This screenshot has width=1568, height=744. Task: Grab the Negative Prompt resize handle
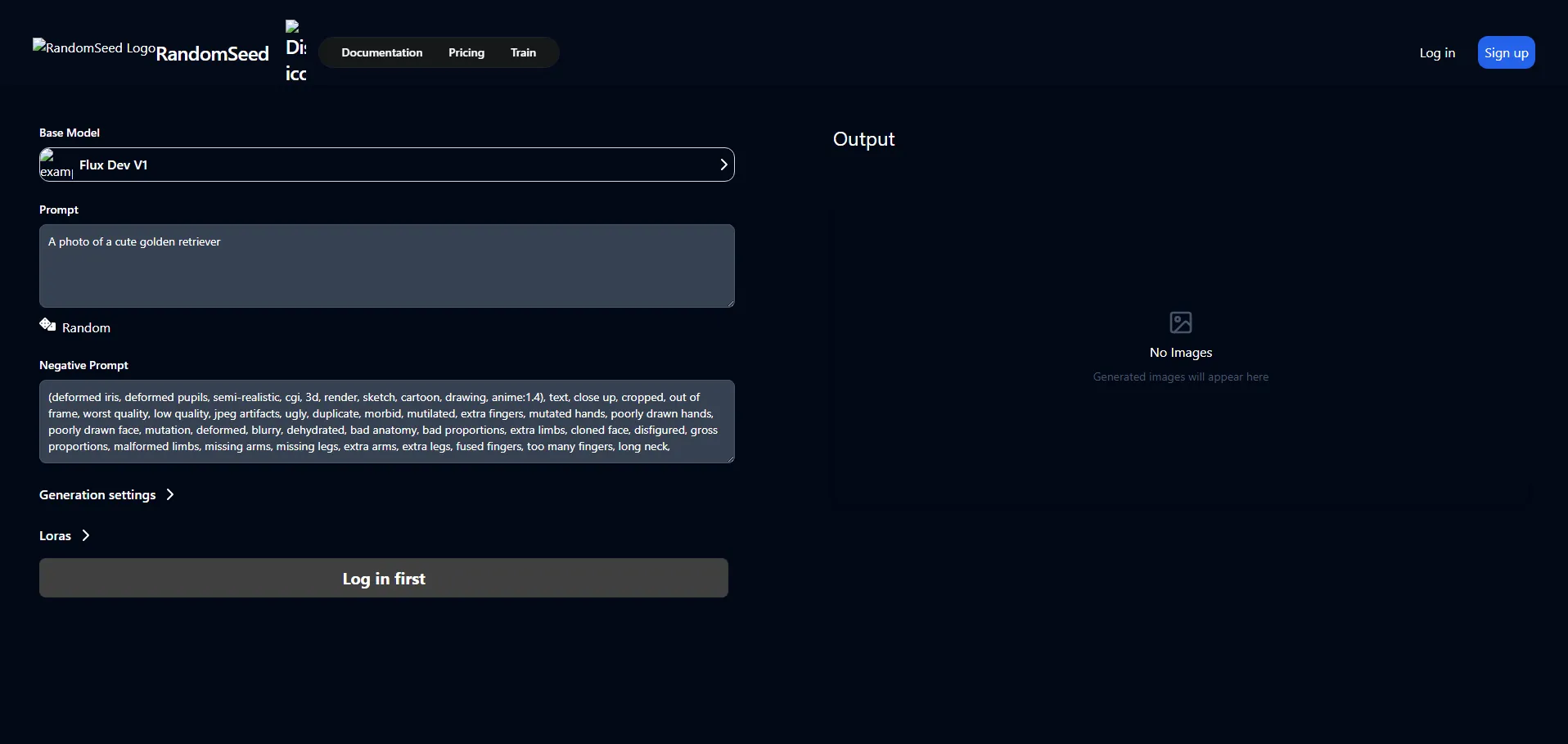click(x=729, y=458)
